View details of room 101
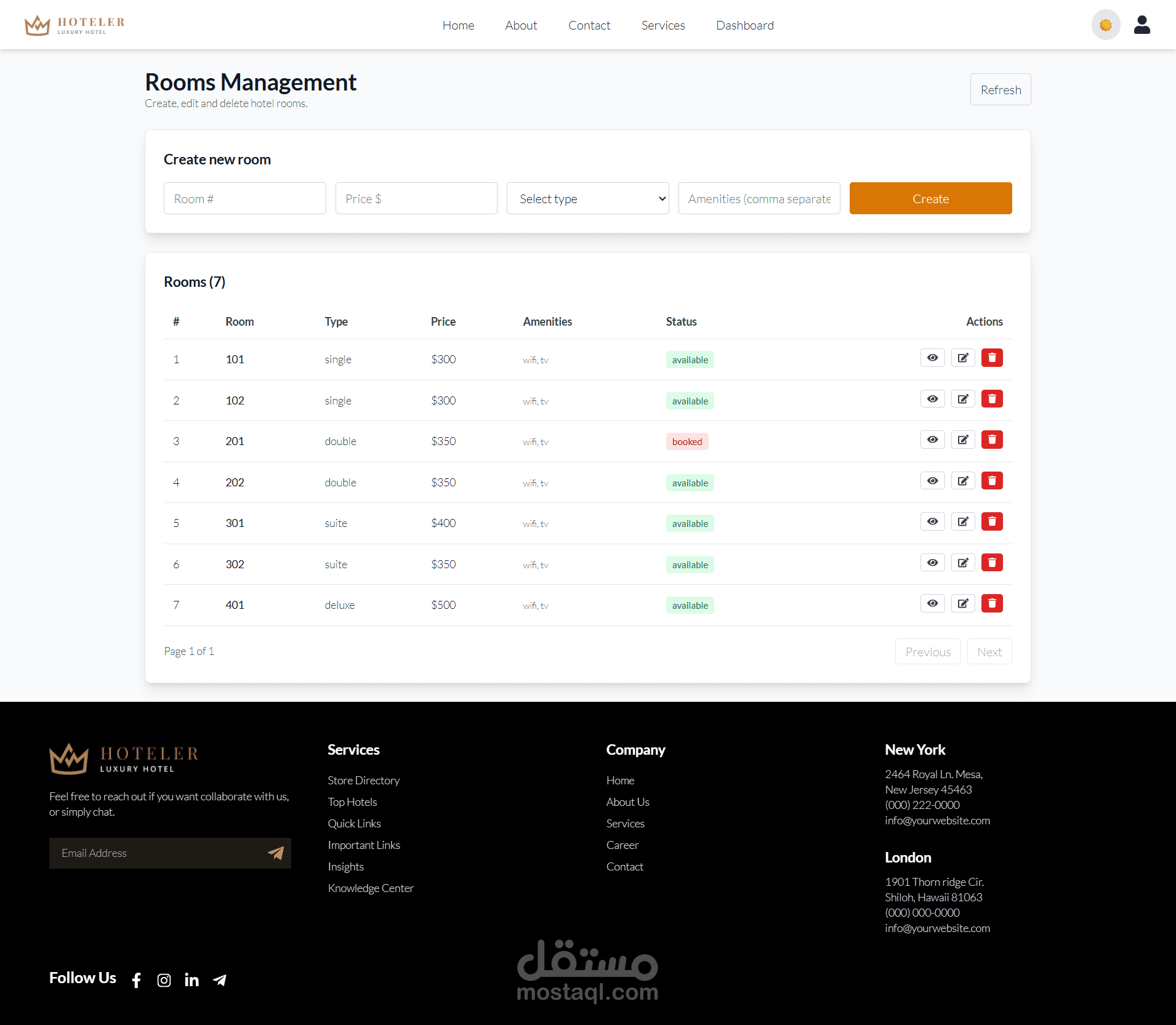The height and width of the screenshot is (1025, 1176). (x=932, y=358)
